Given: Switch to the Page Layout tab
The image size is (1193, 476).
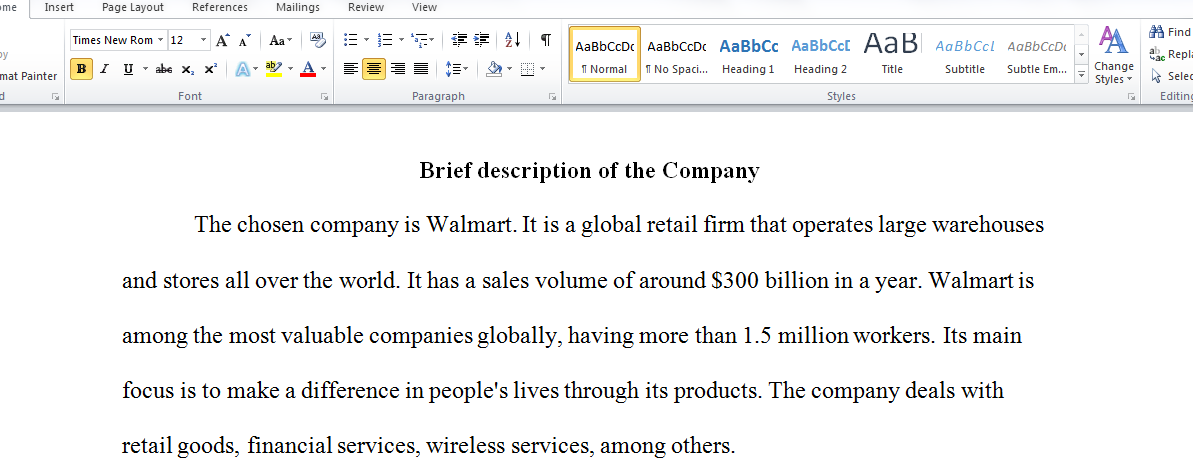Looking at the screenshot, I should click(132, 8).
